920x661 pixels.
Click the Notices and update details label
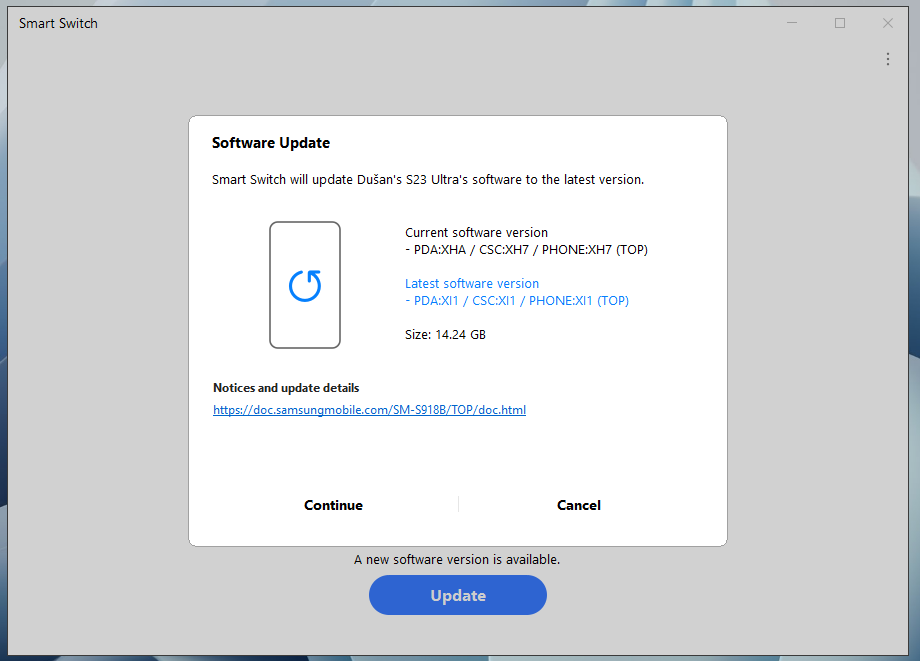(x=286, y=388)
